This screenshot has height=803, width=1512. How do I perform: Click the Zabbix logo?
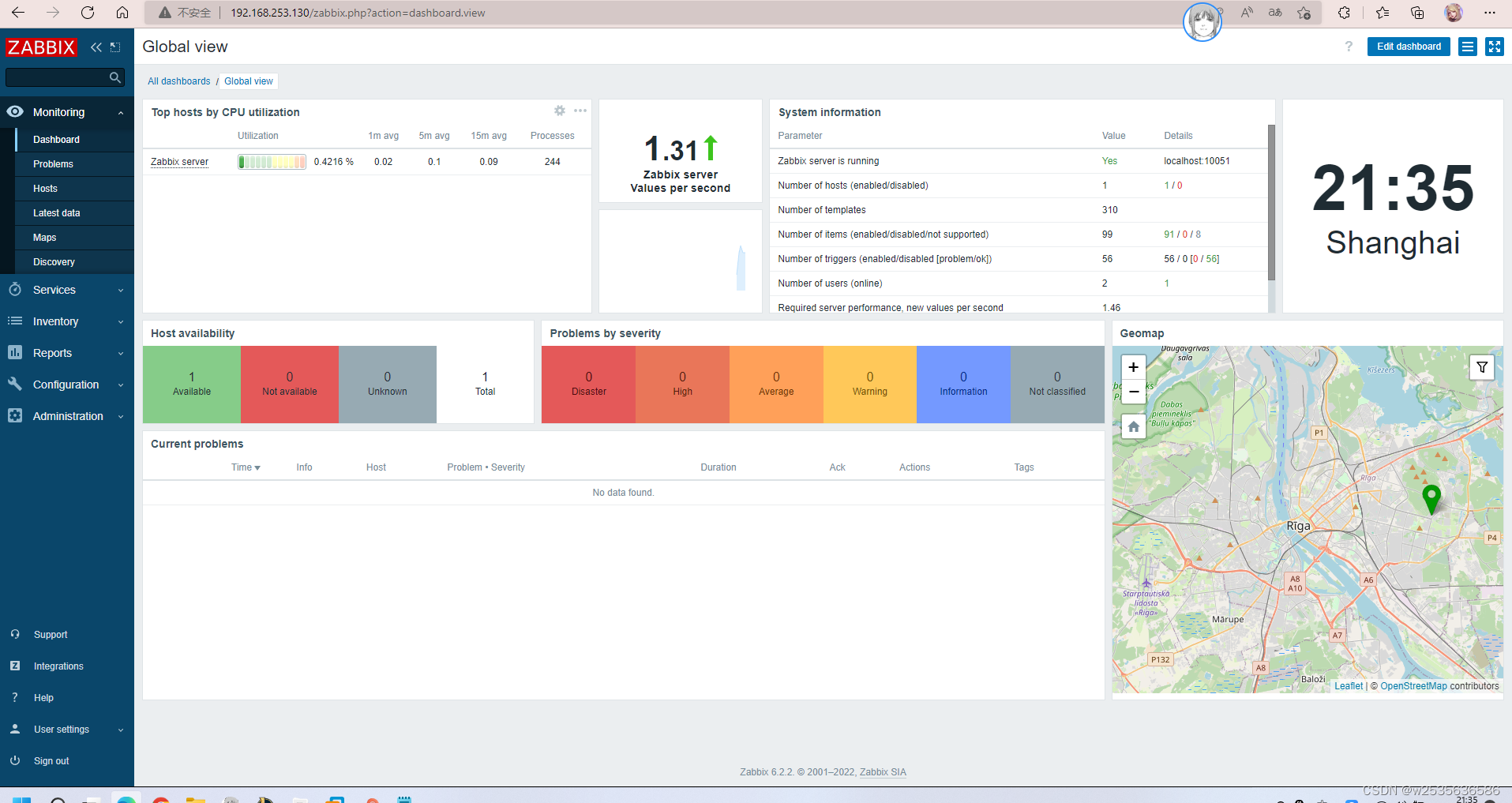pyautogui.click(x=41, y=47)
